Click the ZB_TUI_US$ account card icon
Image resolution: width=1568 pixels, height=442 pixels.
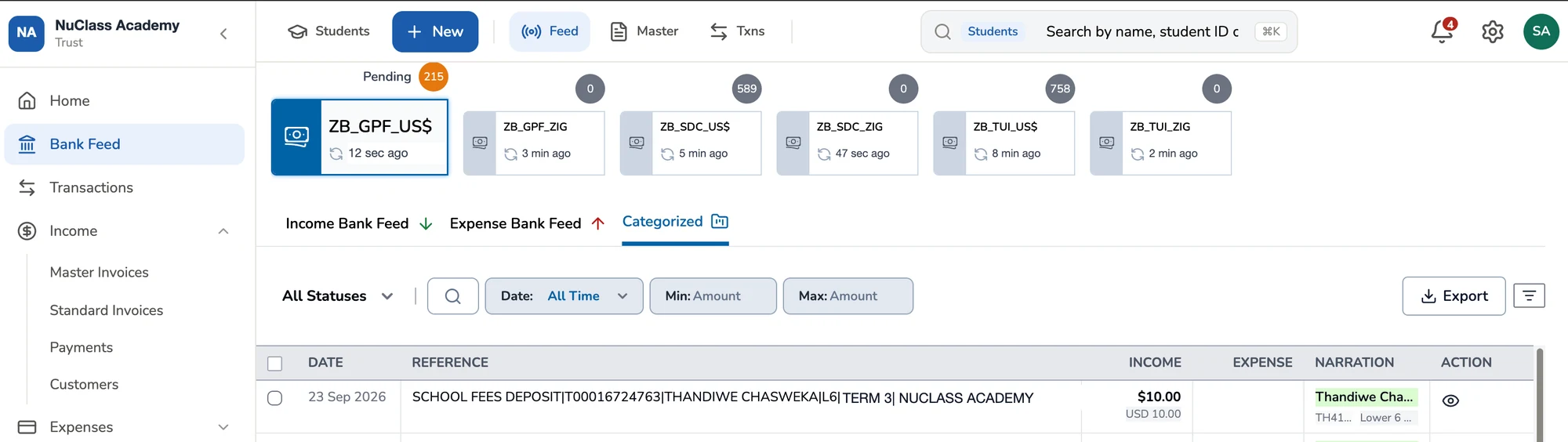(950, 143)
